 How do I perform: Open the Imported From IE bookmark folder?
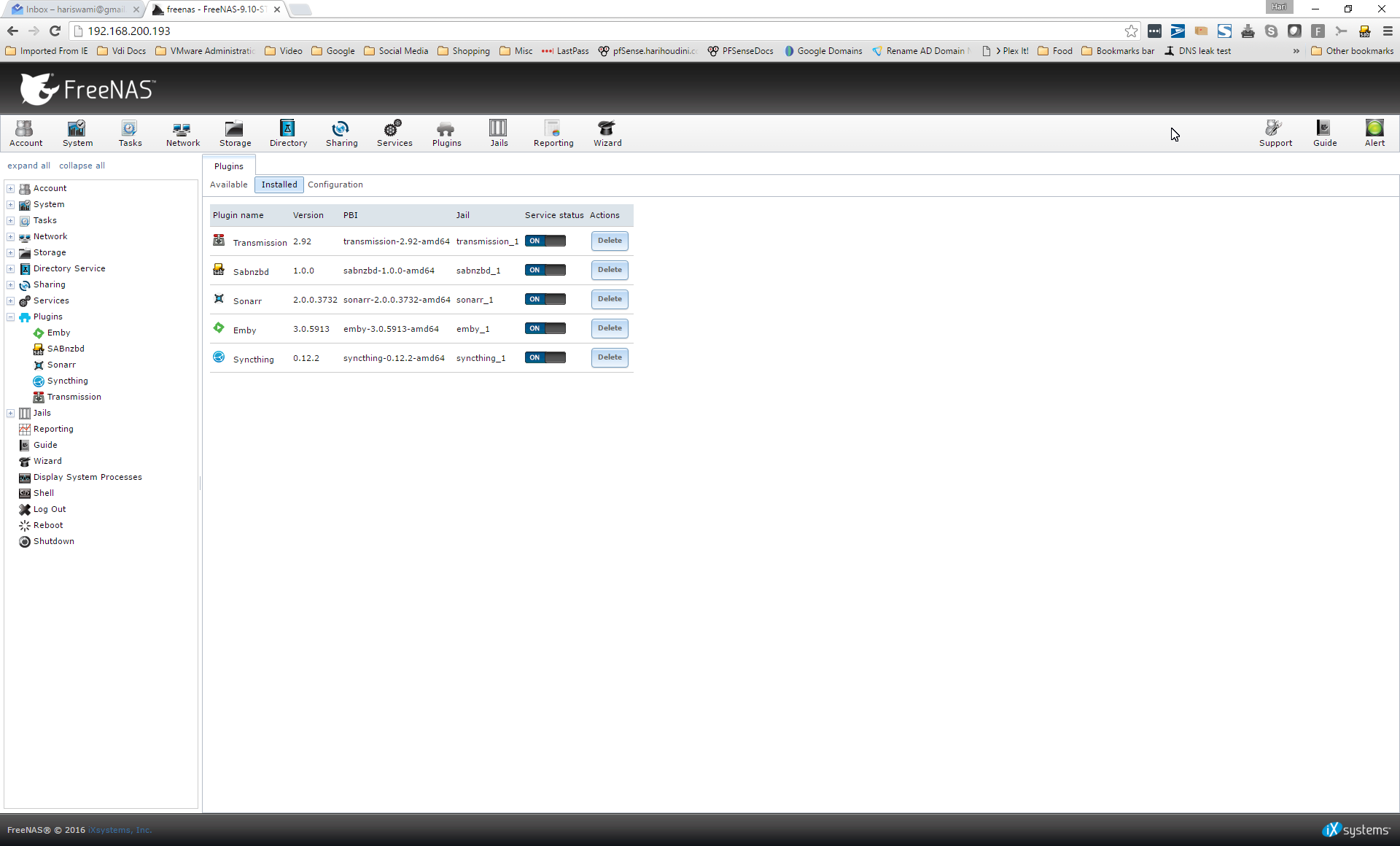(x=47, y=51)
